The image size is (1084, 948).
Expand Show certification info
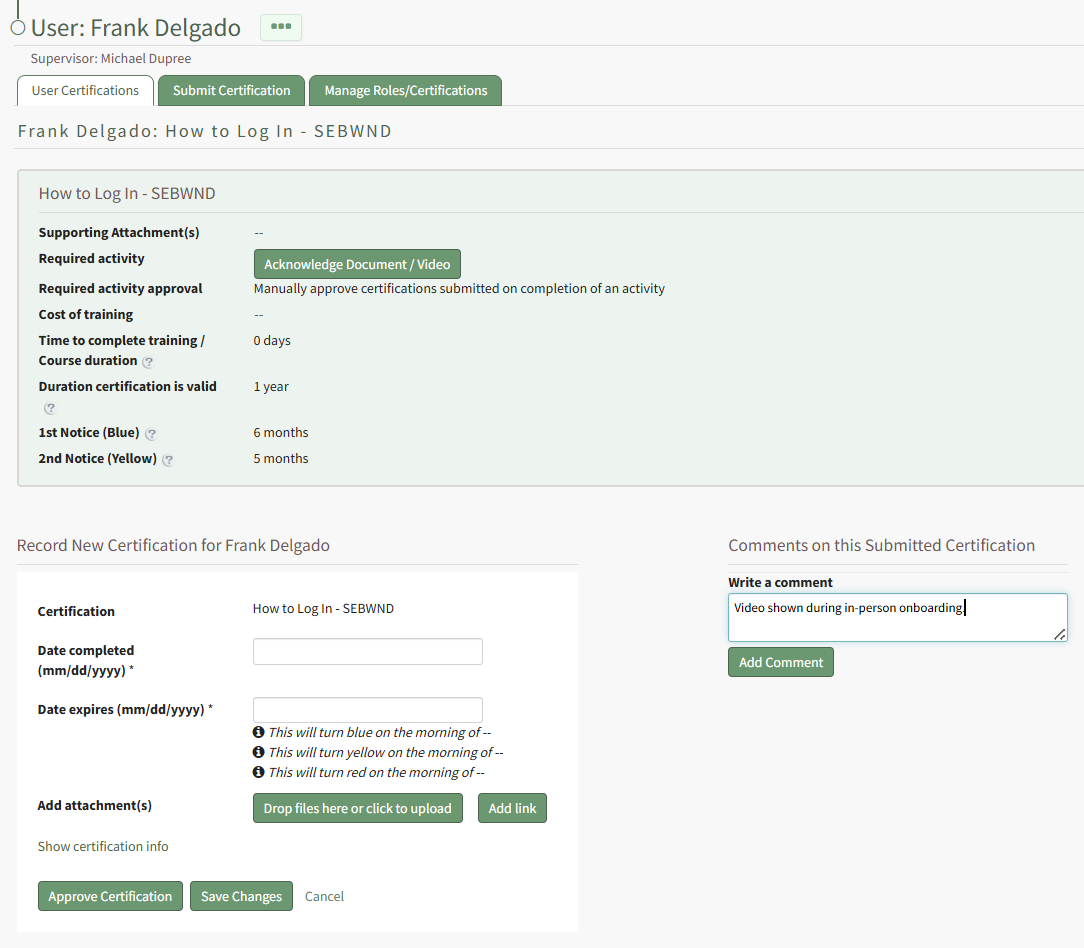[103, 846]
